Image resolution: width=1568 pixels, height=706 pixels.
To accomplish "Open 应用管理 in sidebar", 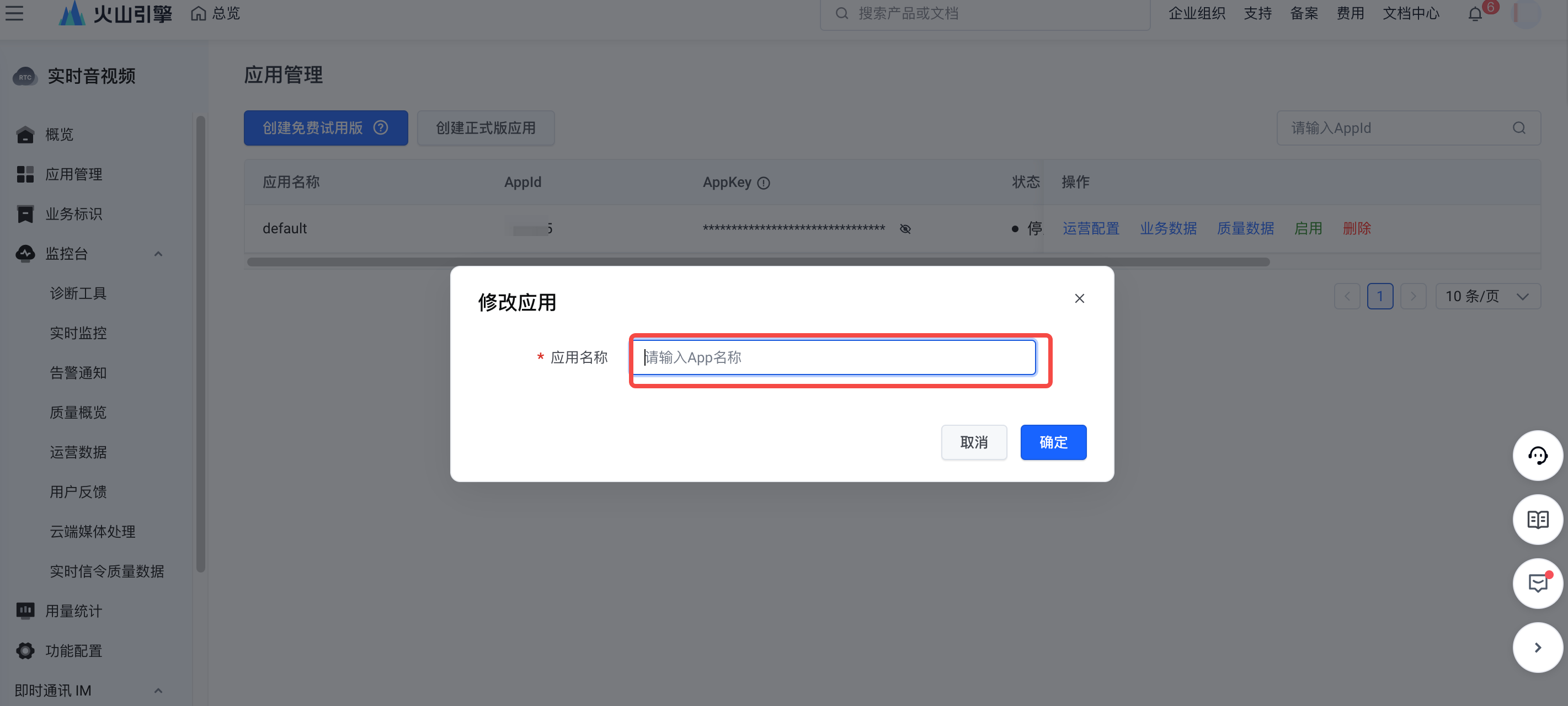I will click(x=73, y=175).
